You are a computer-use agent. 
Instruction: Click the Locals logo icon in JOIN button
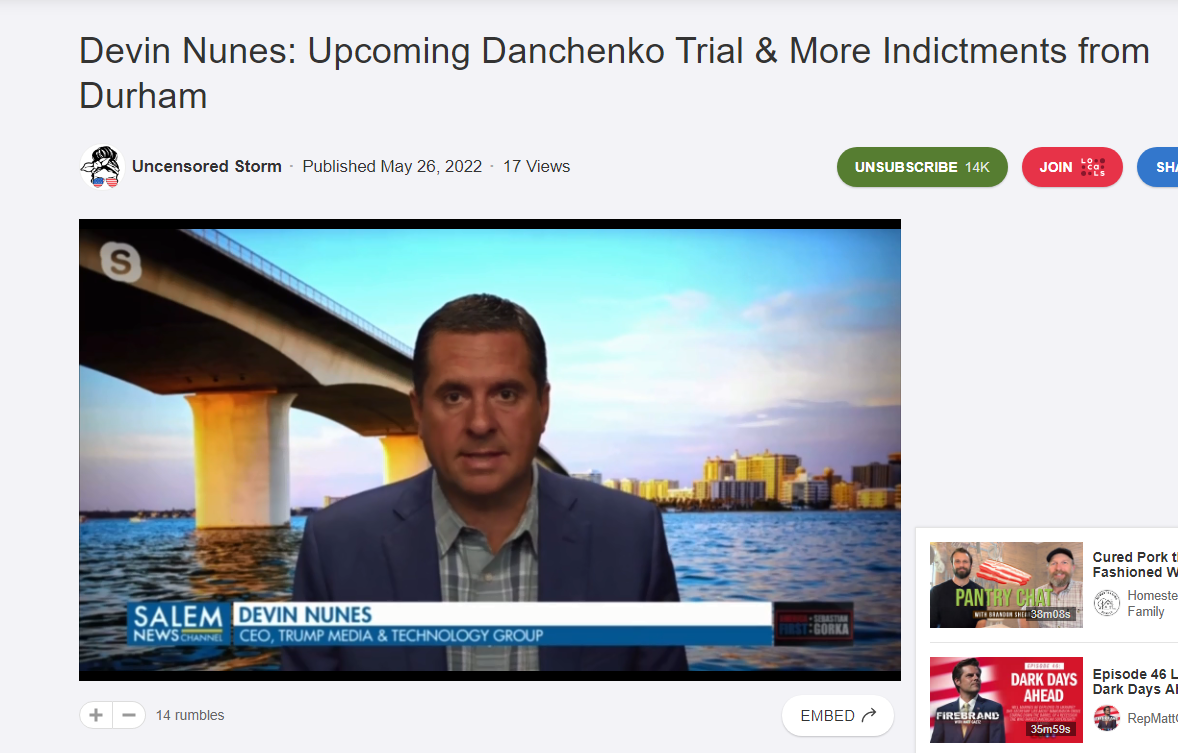[1093, 167]
